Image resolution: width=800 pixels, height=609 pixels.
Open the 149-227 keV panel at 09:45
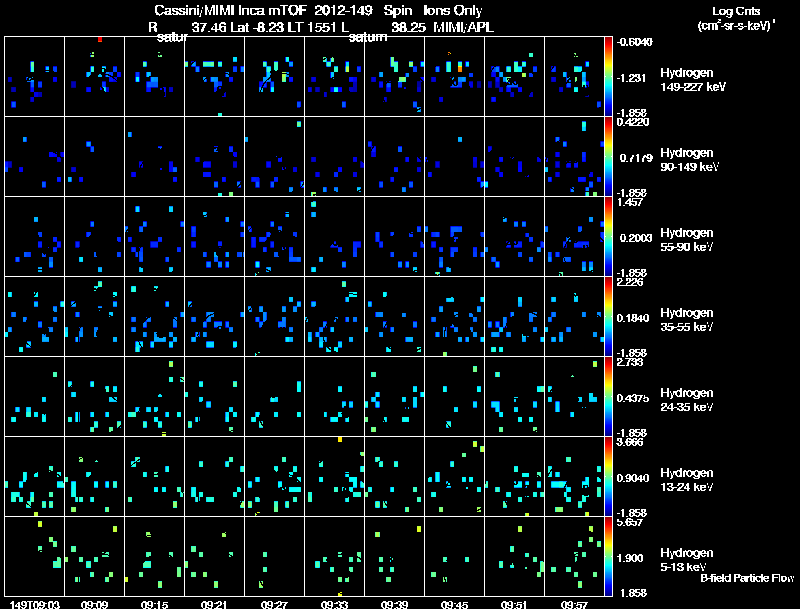tap(454, 77)
